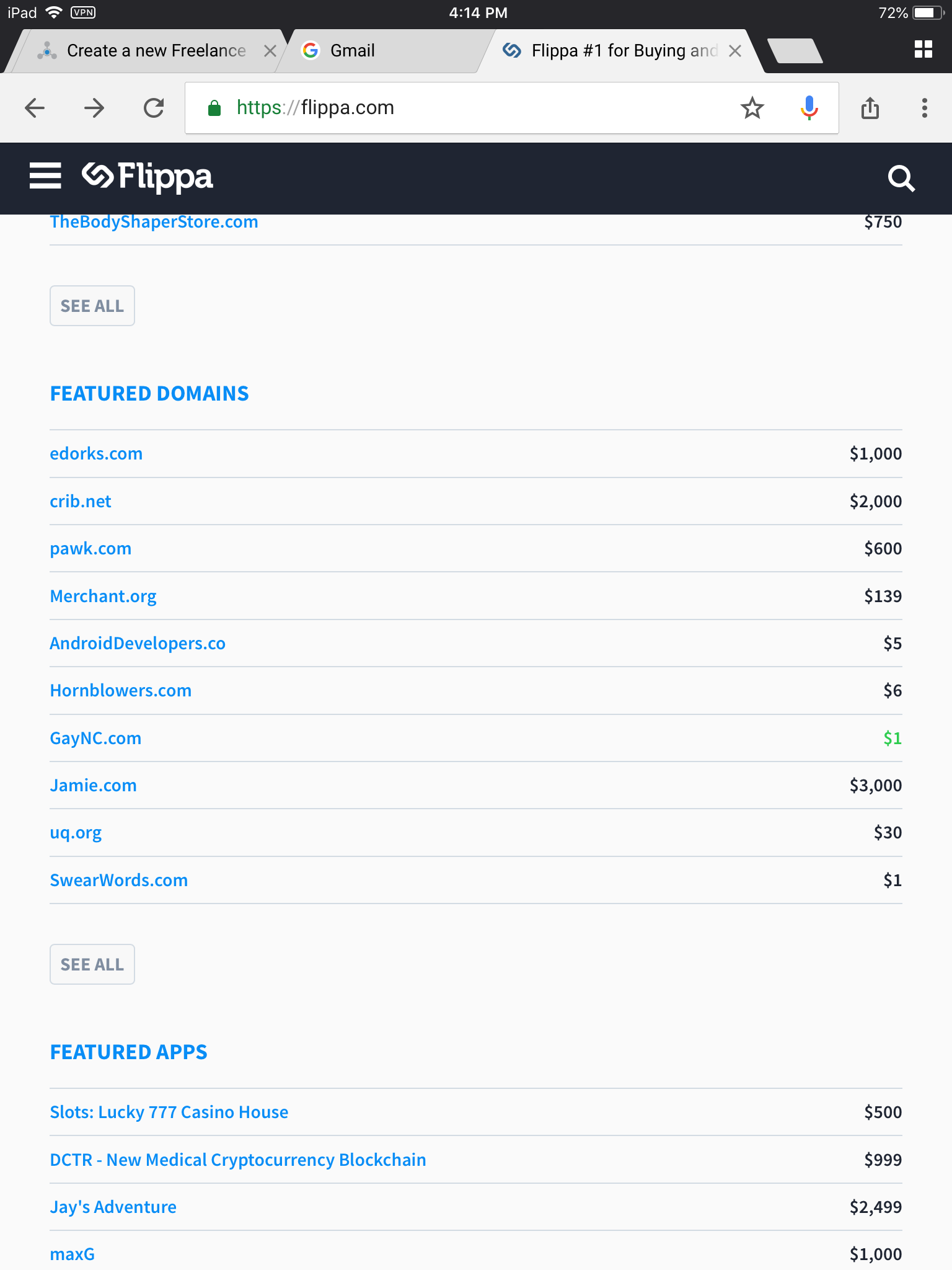
Task: Activate voice search microphone icon
Action: (809, 108)
